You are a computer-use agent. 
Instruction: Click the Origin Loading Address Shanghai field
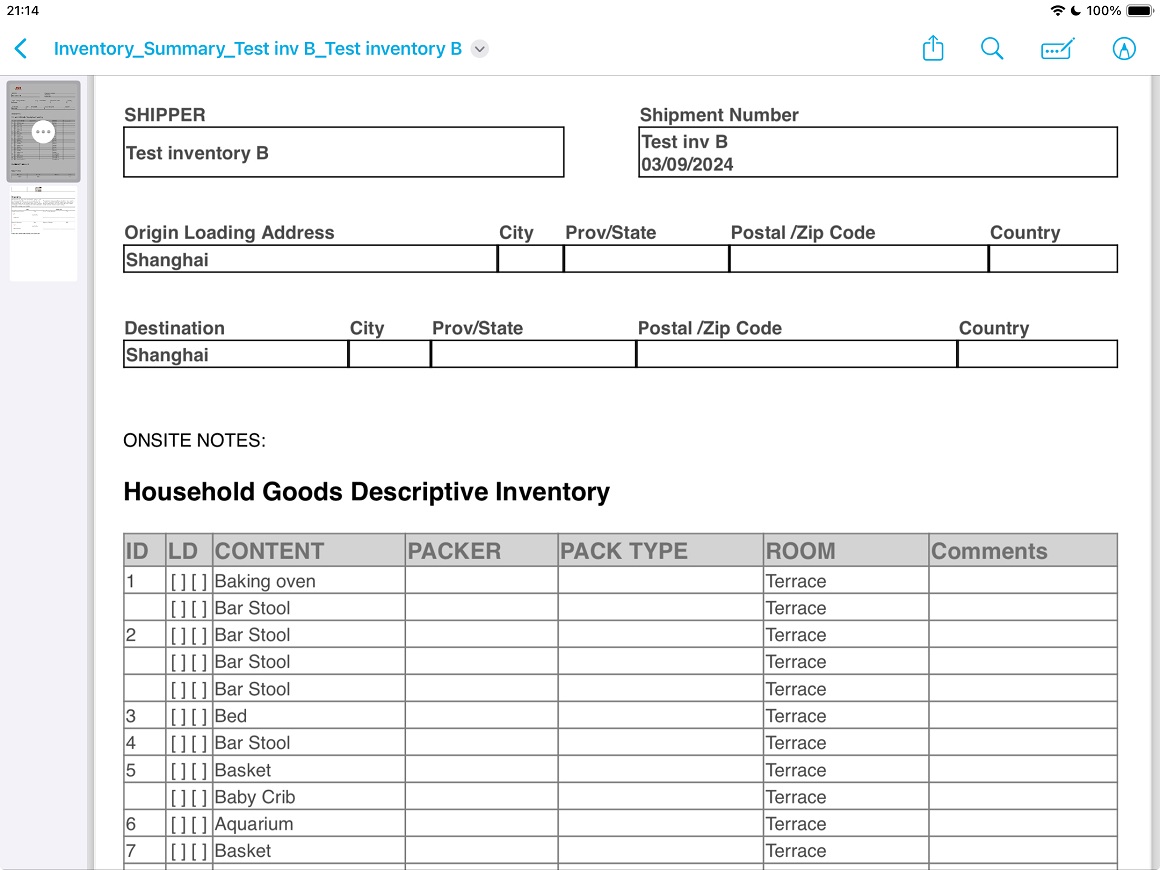pos(310,260)
